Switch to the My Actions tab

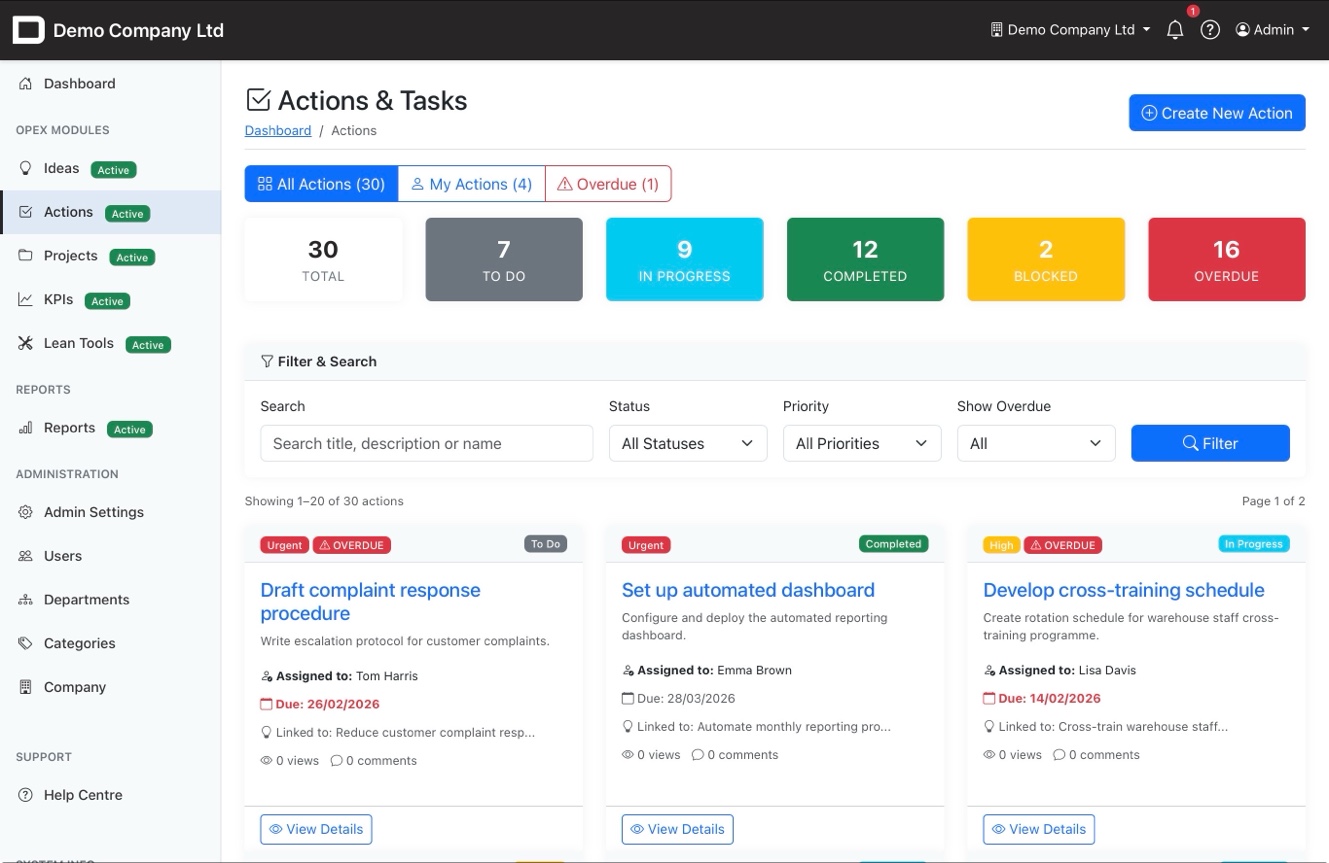[x=471, y=184]
